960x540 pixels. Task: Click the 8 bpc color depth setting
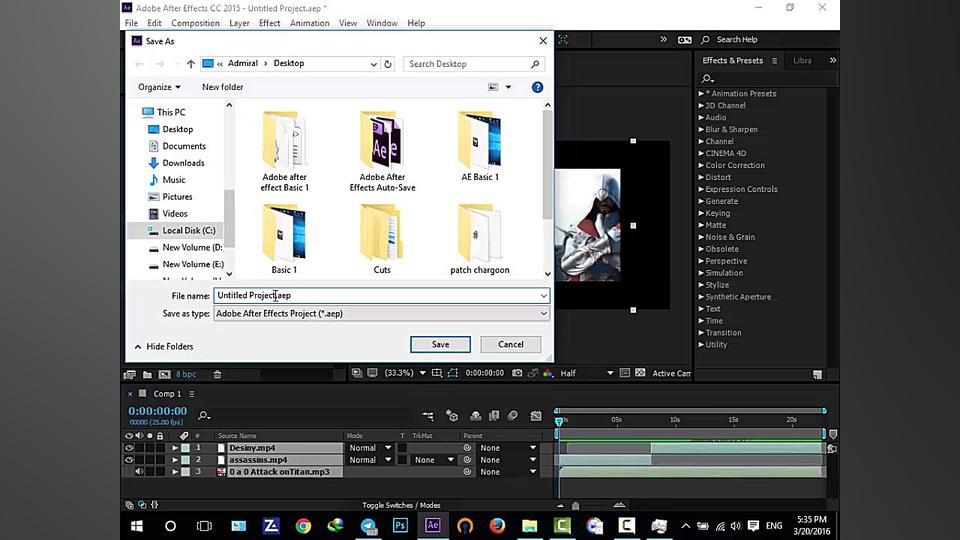pos(186,374)
